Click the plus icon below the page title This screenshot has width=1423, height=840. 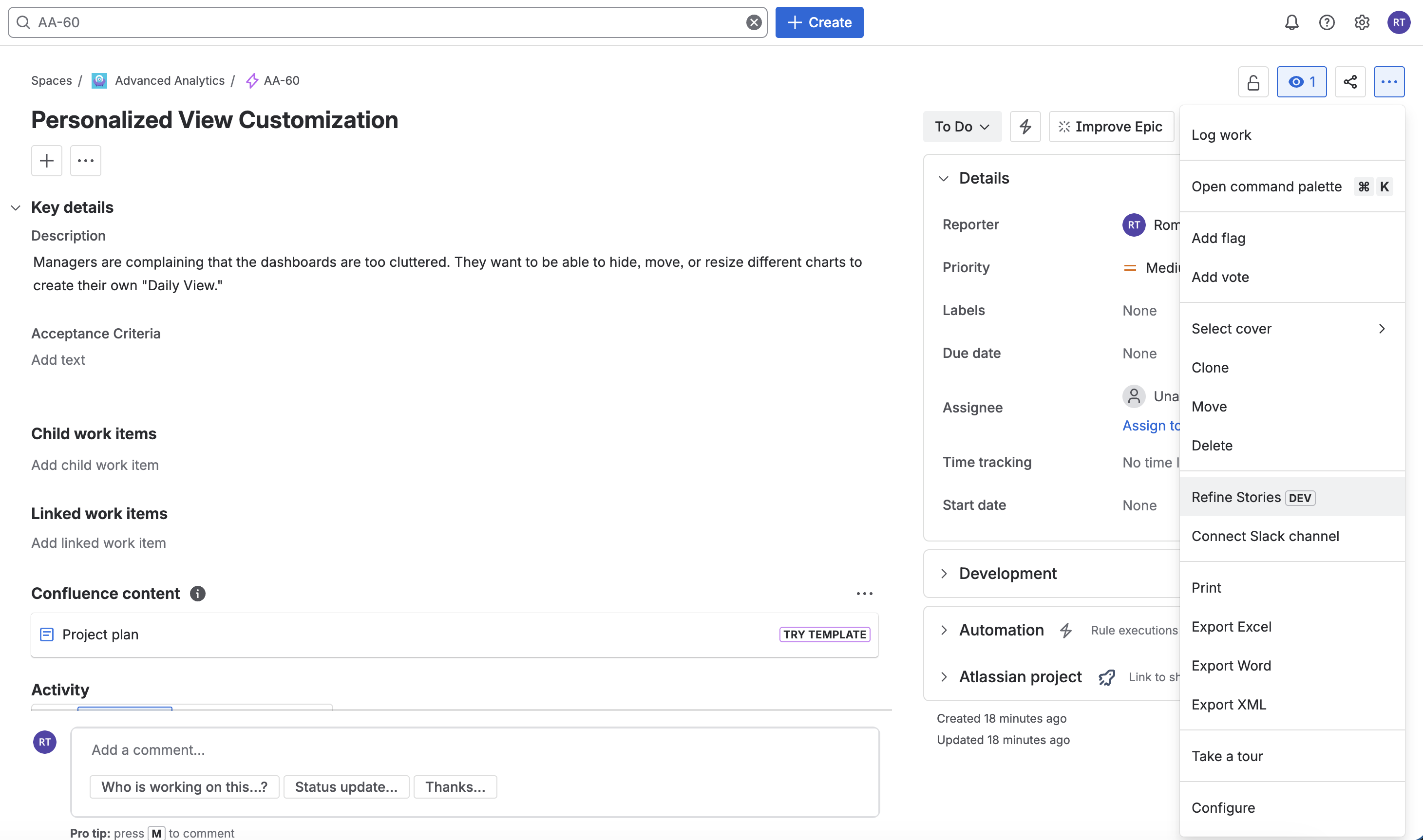click(x=46, y=160)
